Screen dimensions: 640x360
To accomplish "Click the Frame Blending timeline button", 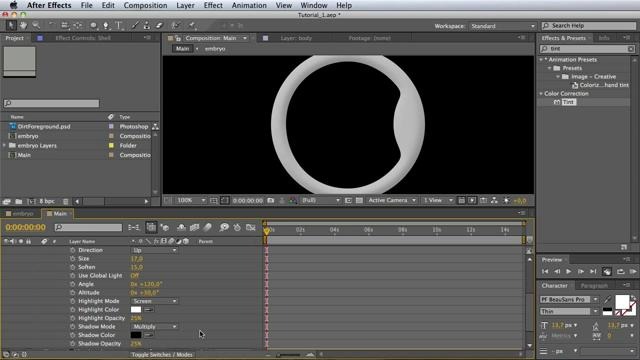I will pos(194,227).
